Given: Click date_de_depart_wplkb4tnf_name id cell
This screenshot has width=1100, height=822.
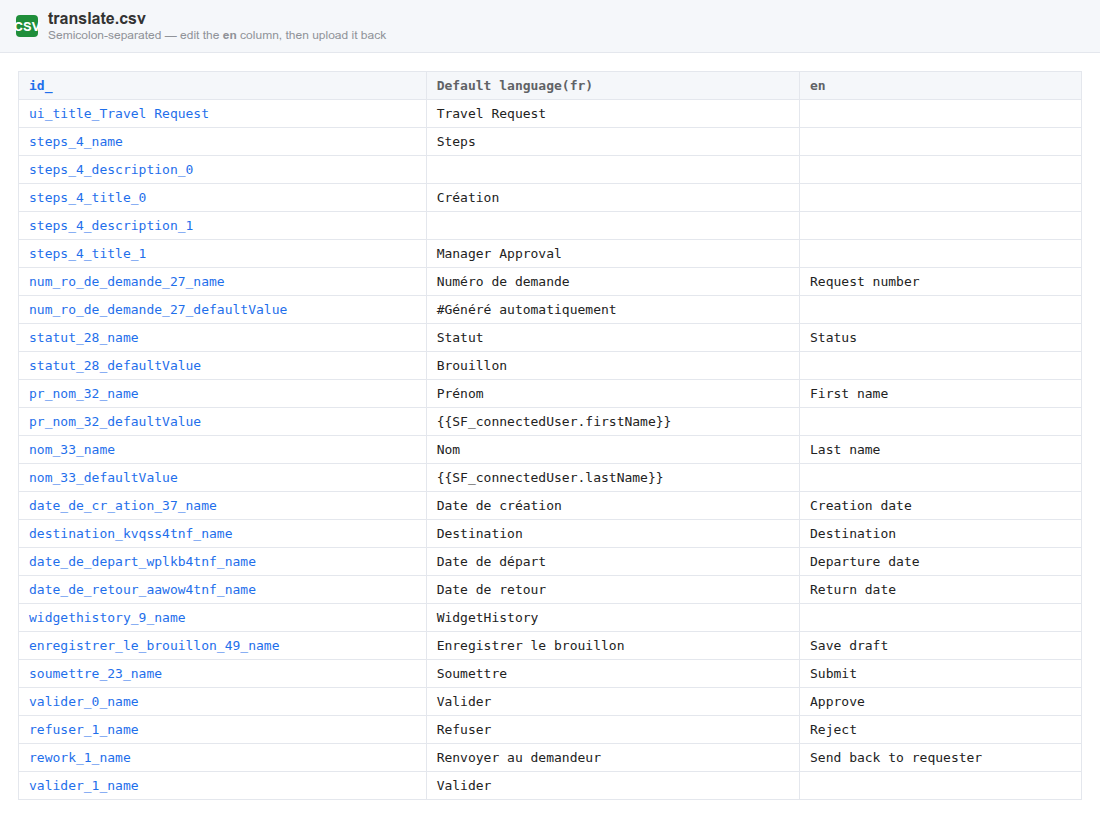Looking at the screenshot, I should pos(222,562).
